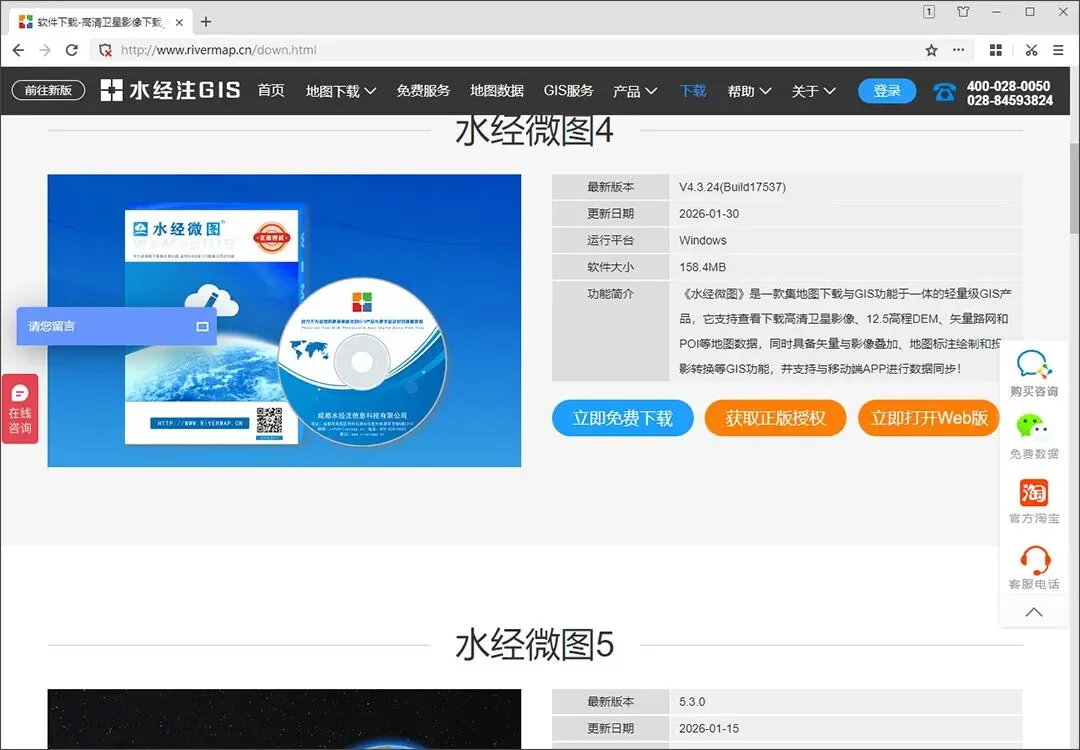Open the browser apps grid icon
1080x750 pixels.
(995, 50)
